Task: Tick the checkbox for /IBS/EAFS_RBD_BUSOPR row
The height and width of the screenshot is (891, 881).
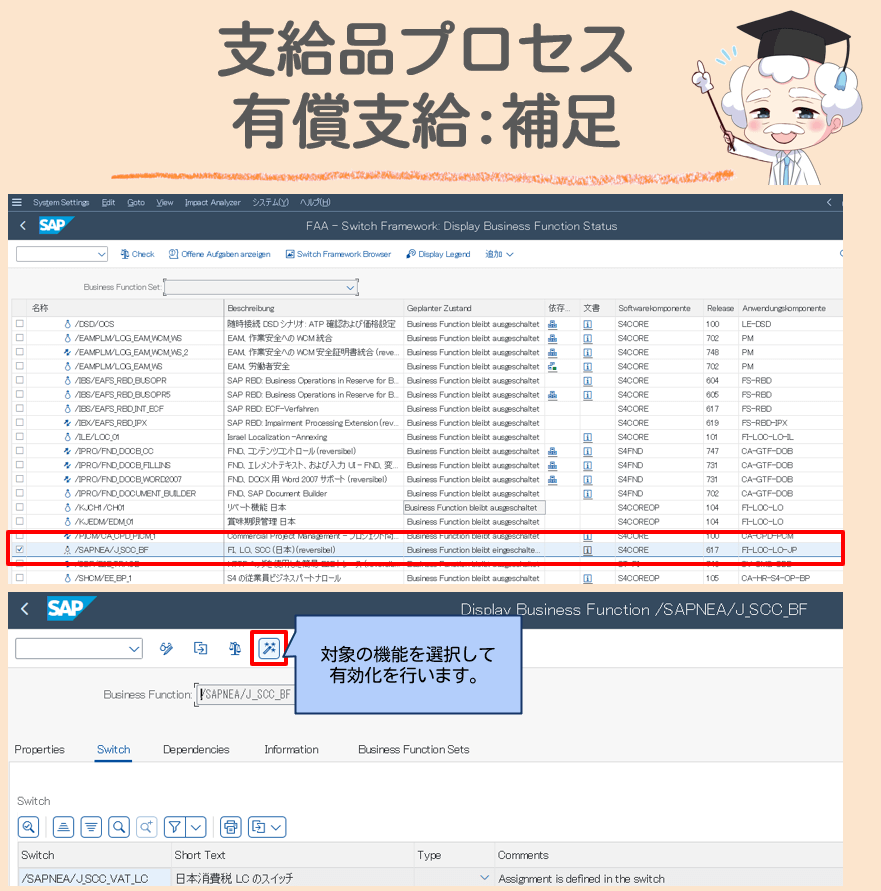Action: tap(20, 380)
